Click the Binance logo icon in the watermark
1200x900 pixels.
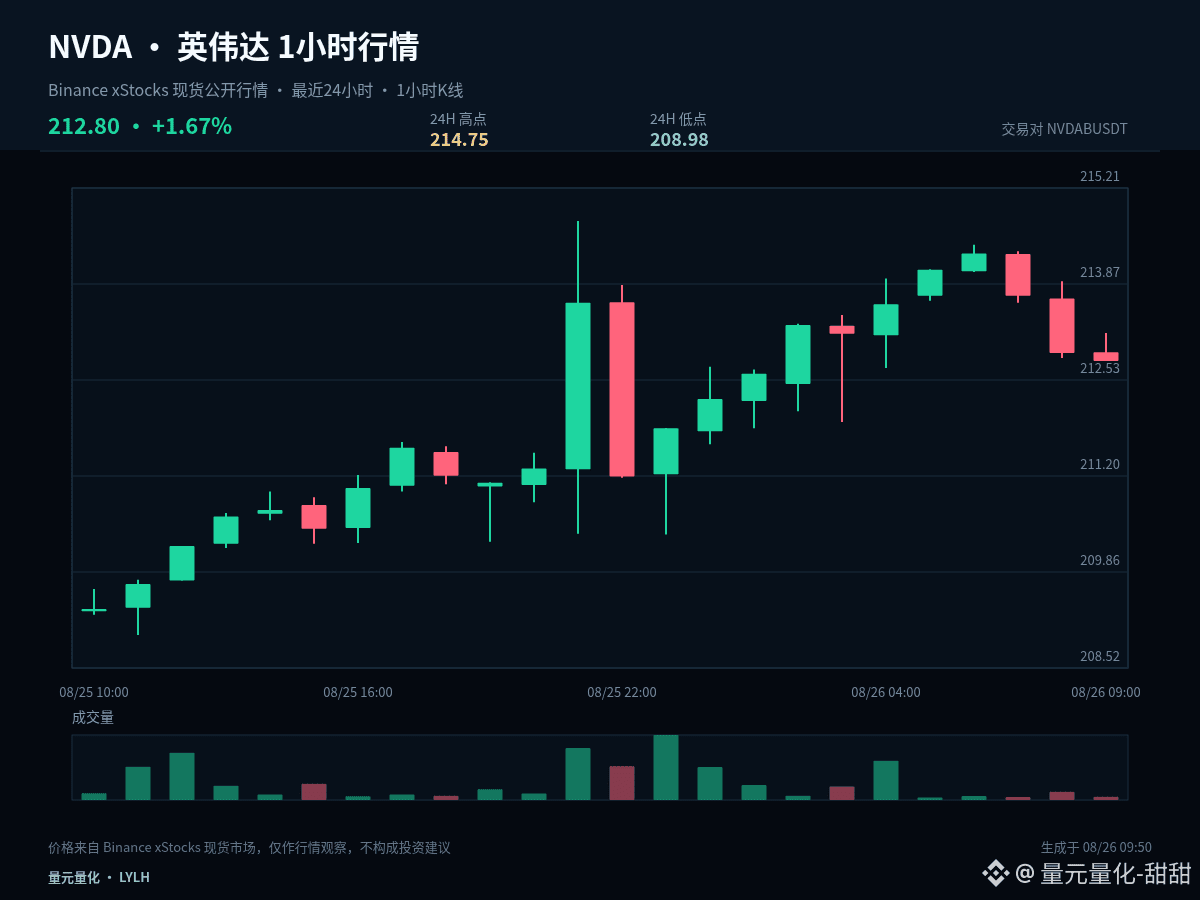[995, 873]
